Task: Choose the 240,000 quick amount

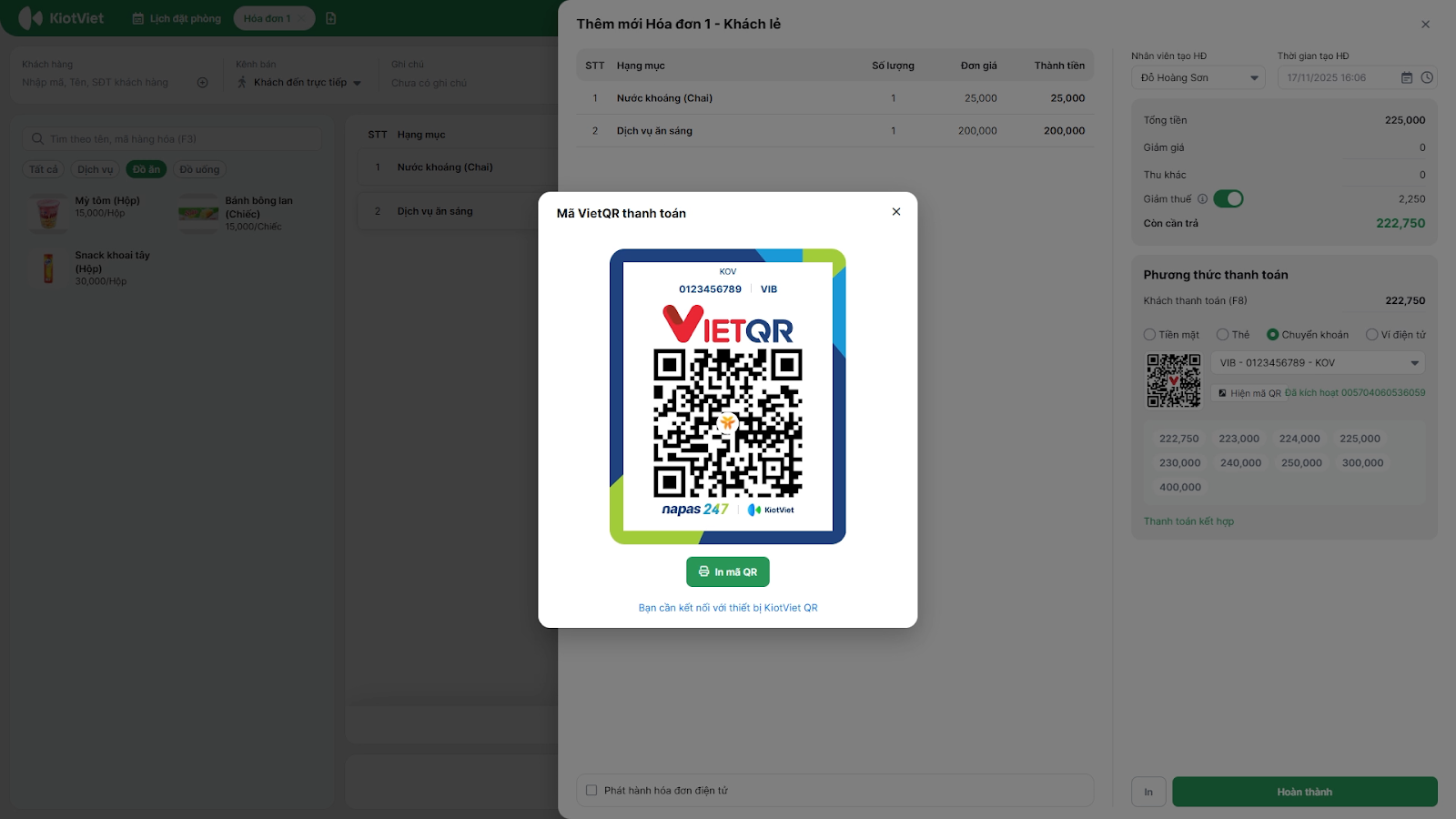Action: 1241,463
